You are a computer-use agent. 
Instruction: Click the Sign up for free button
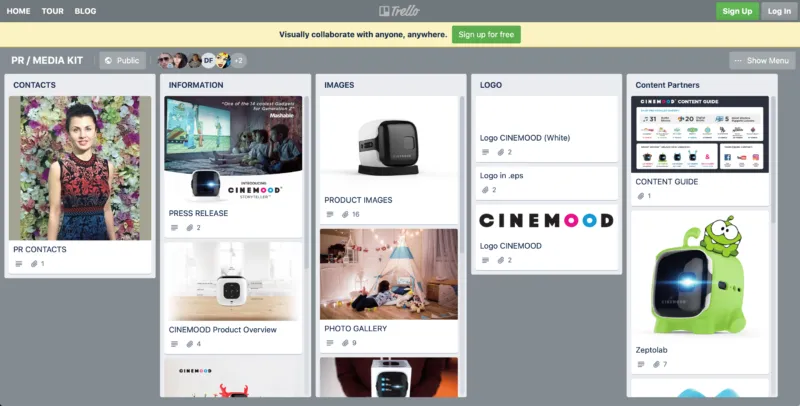coord(486,34)
